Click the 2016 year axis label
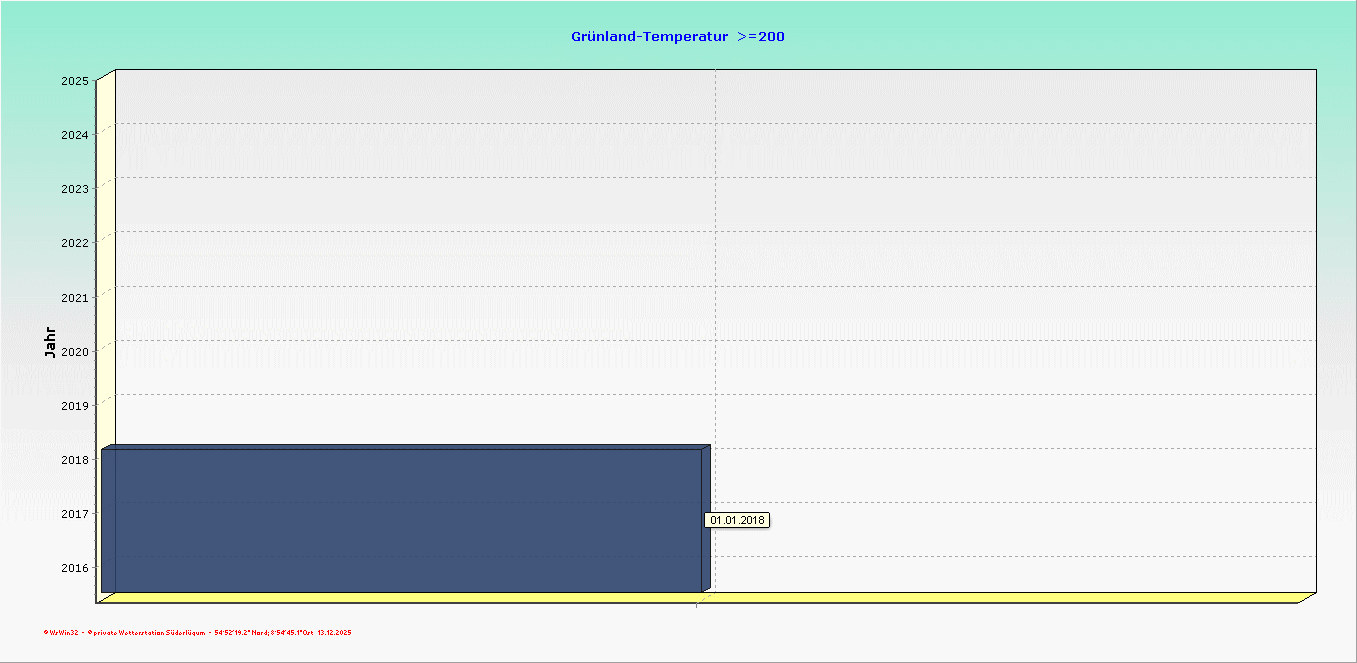 [x=74, y=568]
